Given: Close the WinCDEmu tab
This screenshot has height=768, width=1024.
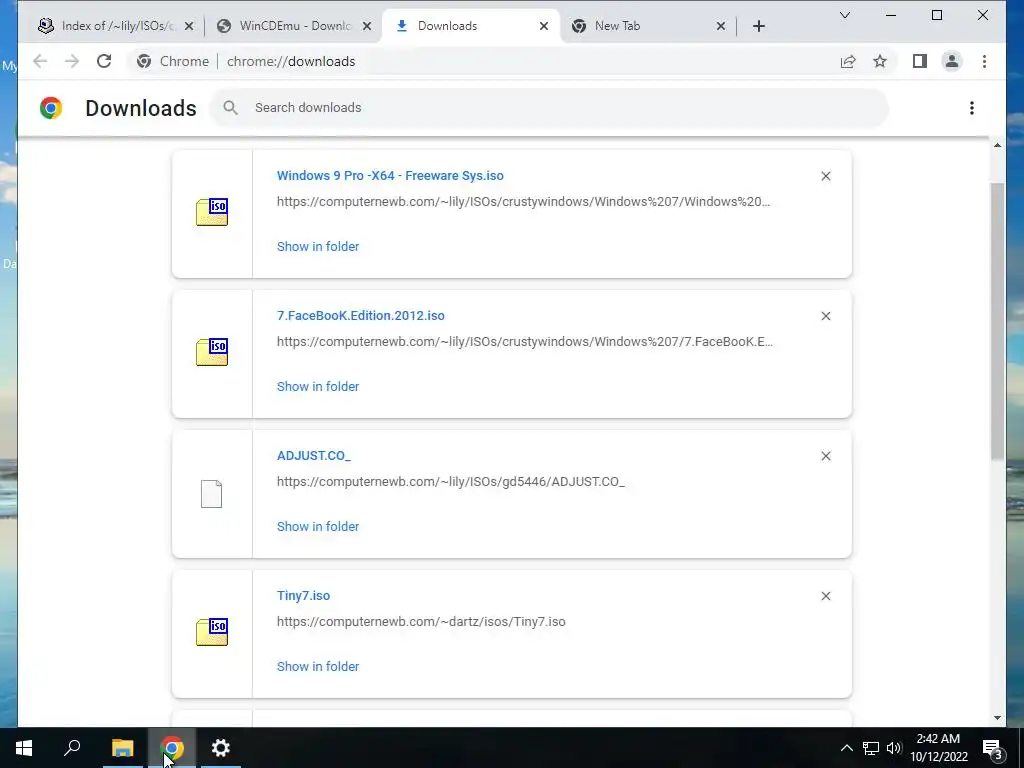Looking at the screenshot, I should point(367,26).
